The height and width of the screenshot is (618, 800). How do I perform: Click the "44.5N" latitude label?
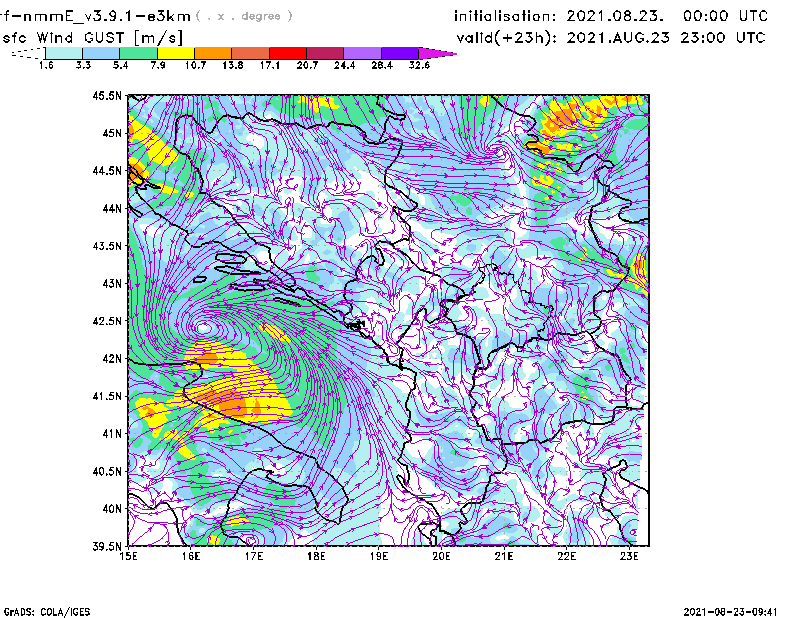(107, 170)
